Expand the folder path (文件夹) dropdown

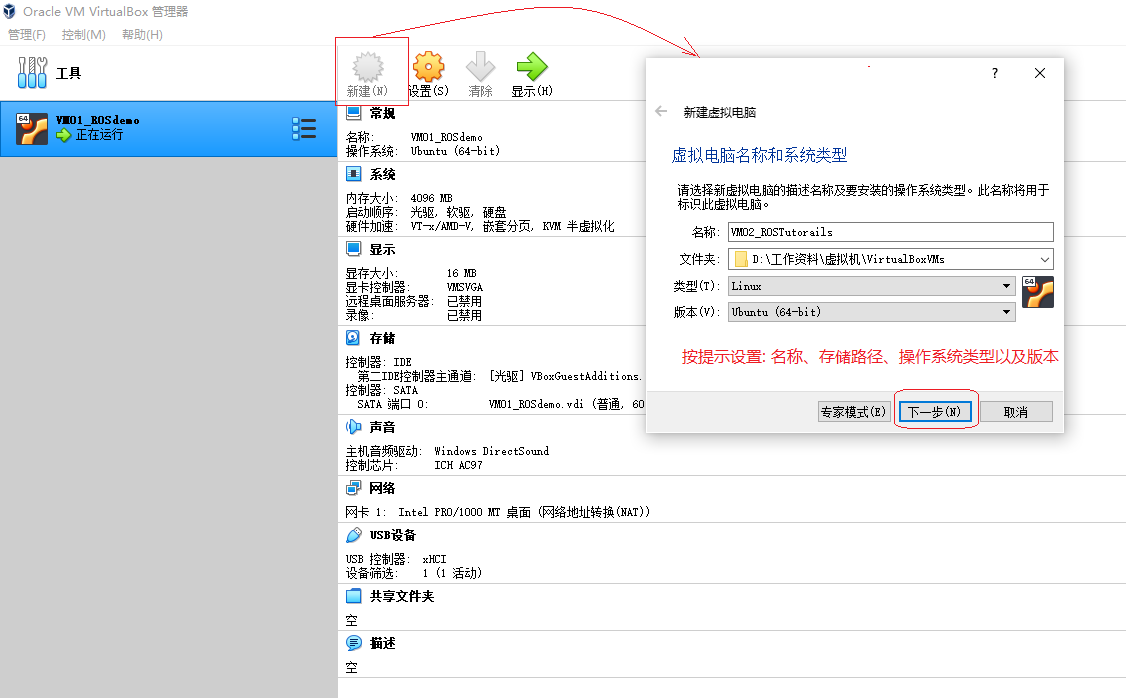click(x=1044, y=259)
